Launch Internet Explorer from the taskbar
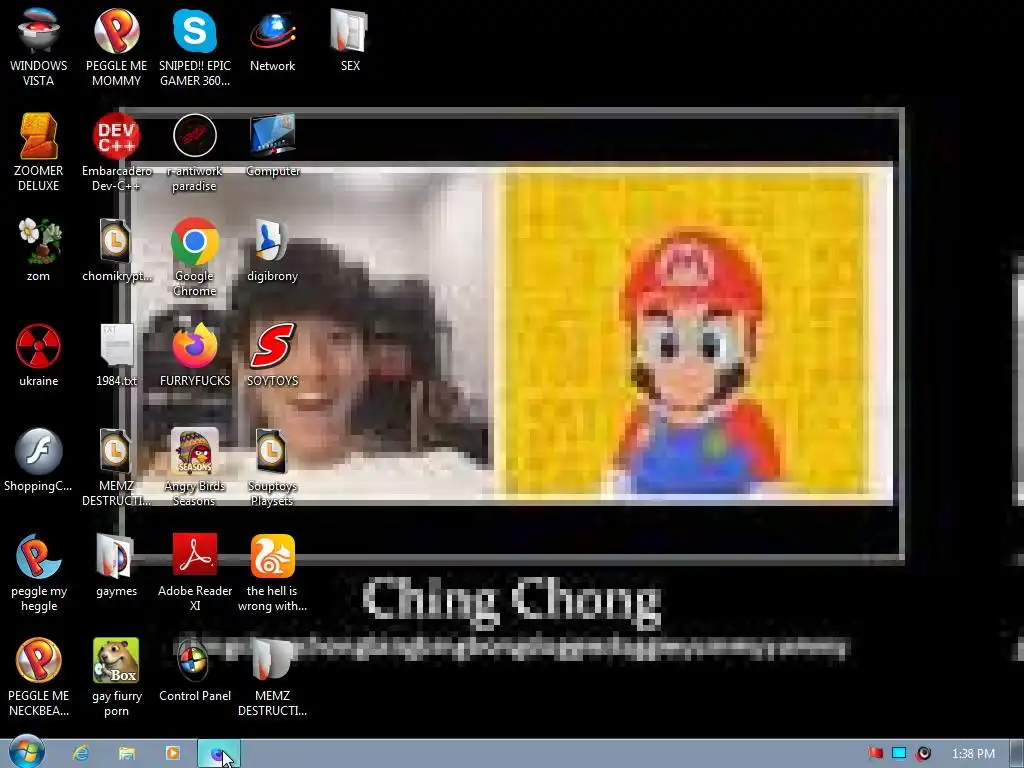The image size is (1024, 768). [80, 753]
